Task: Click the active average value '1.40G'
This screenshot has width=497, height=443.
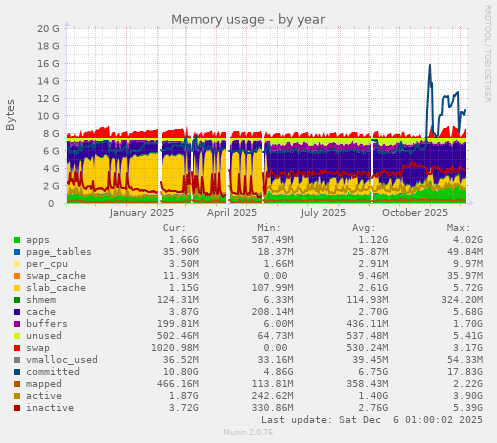Action: (x=373, y=396)
